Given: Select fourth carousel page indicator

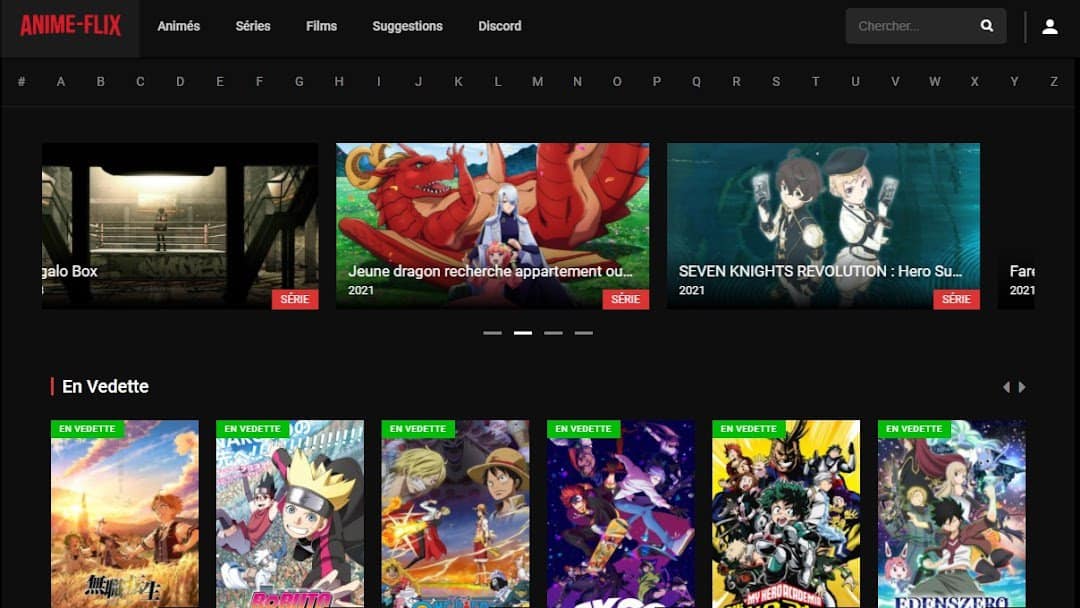Looking at the screenshot, I should [x=583, y=333].
